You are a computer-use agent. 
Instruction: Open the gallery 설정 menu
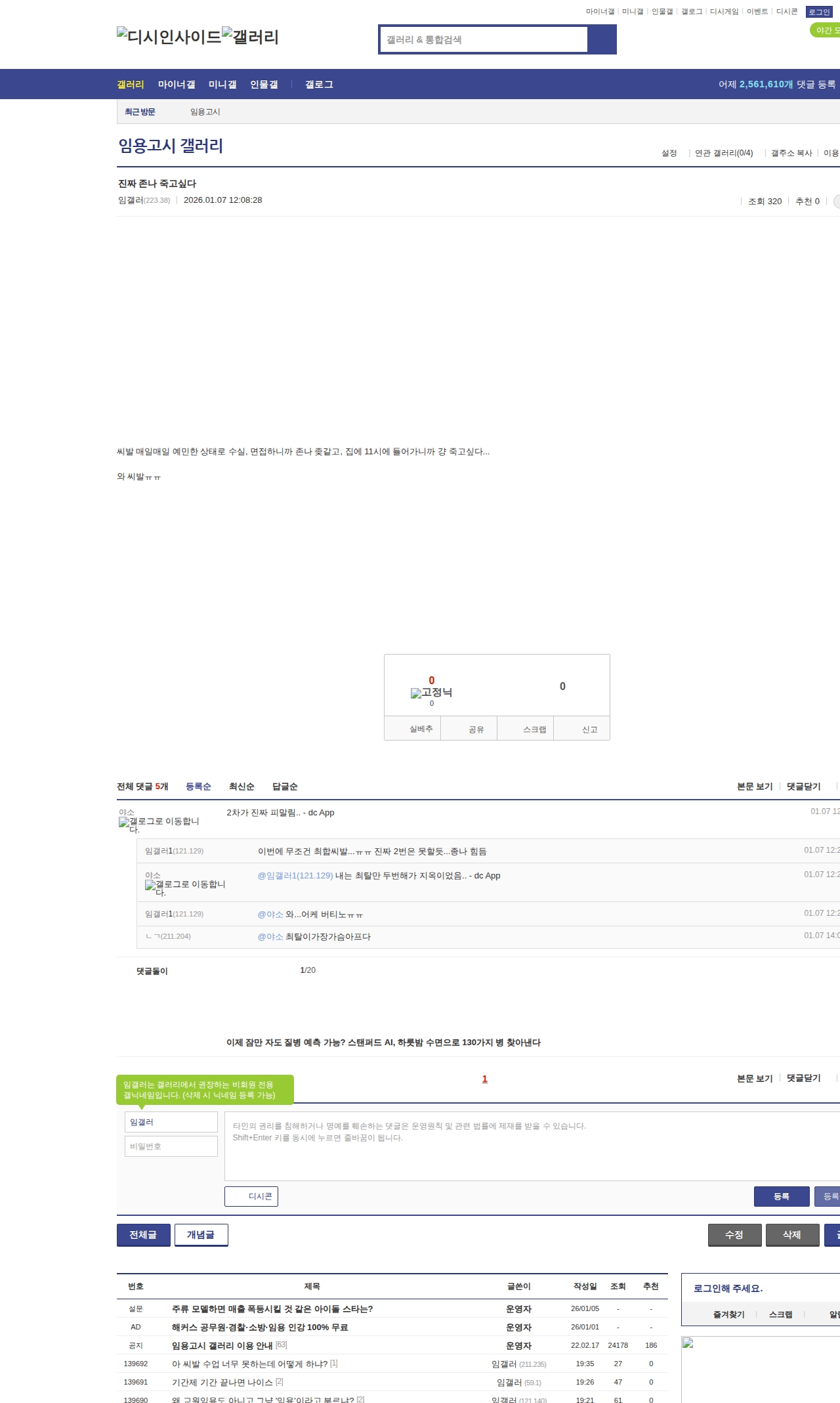point(669,153)
